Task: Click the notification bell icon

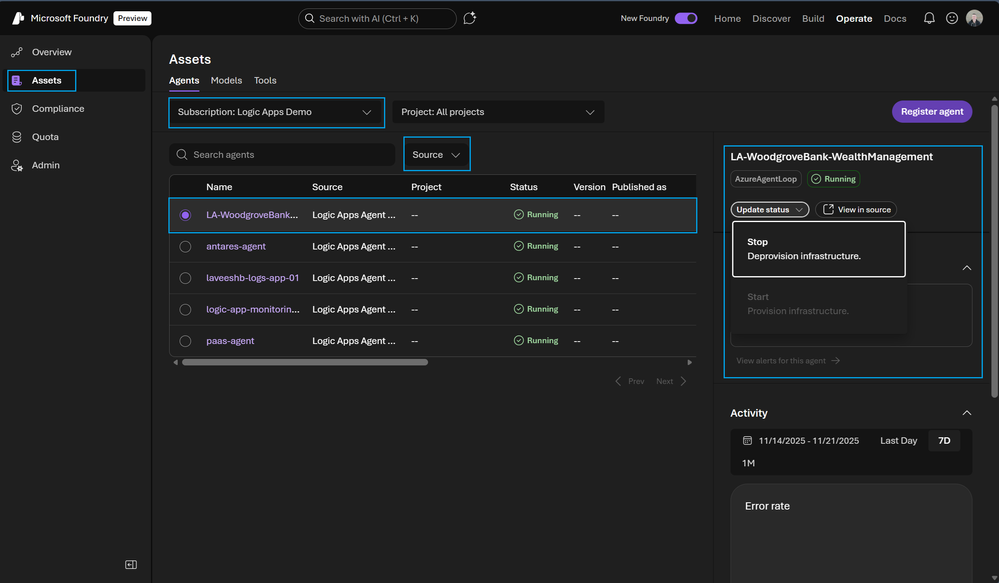Action: click(929, 18)
